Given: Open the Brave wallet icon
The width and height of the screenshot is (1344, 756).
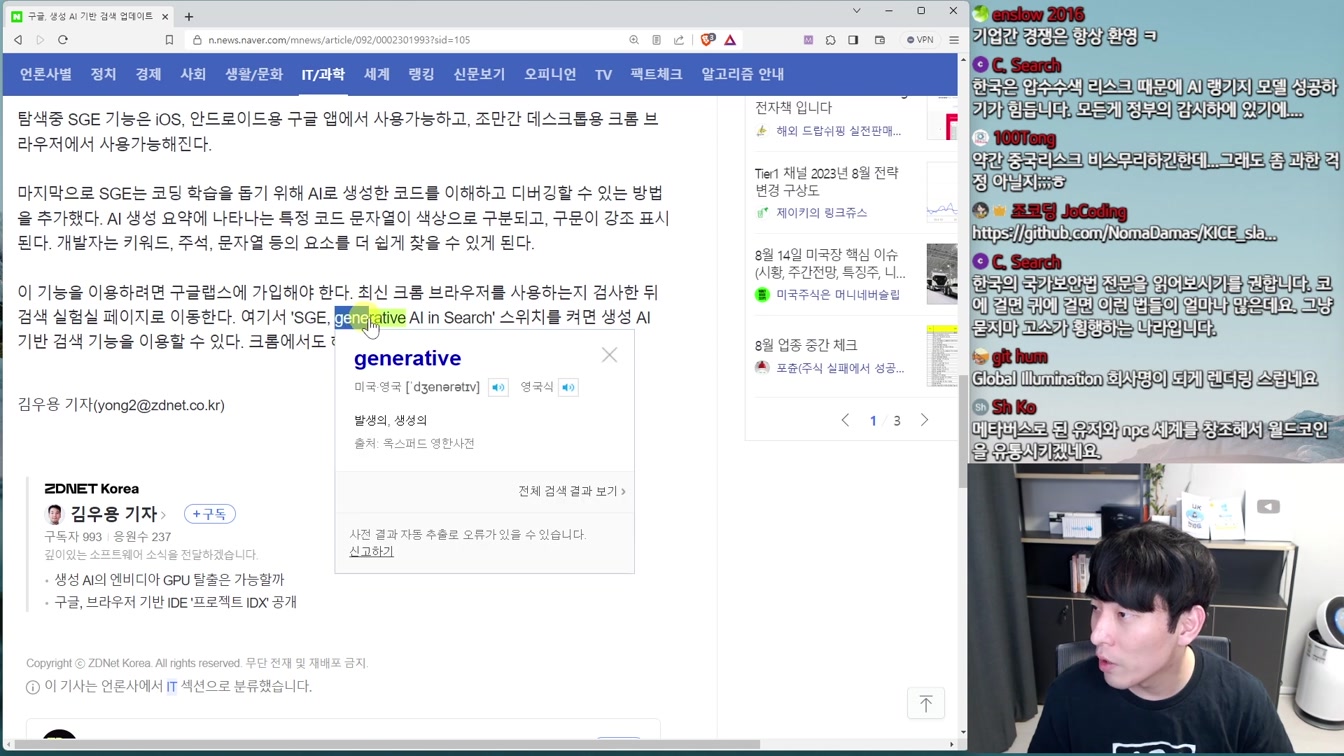Looking at the screenshot, I should click(x=880, y=40).
